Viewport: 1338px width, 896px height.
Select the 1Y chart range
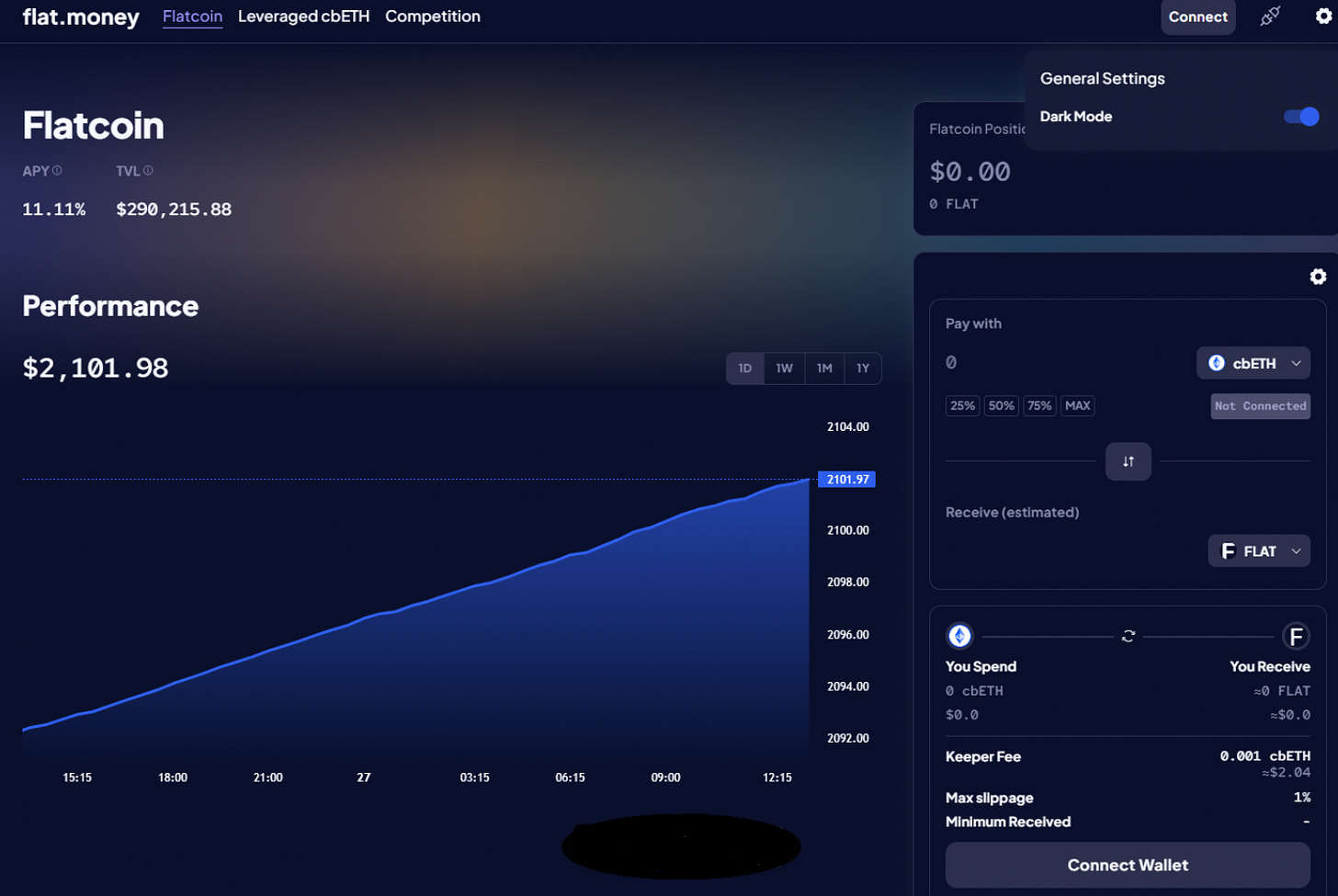click(x=863, y=369)
